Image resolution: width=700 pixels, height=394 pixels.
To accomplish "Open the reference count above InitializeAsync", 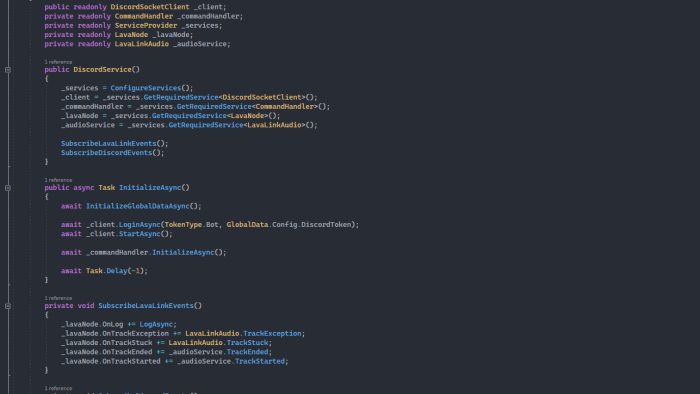I will (58, 180).
